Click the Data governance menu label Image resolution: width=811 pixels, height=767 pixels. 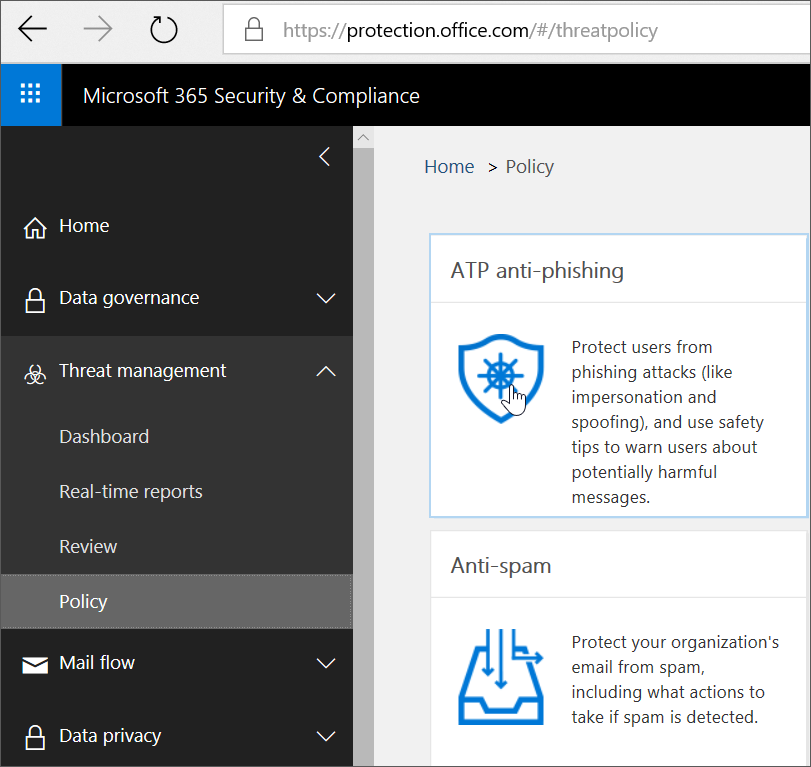129,298
